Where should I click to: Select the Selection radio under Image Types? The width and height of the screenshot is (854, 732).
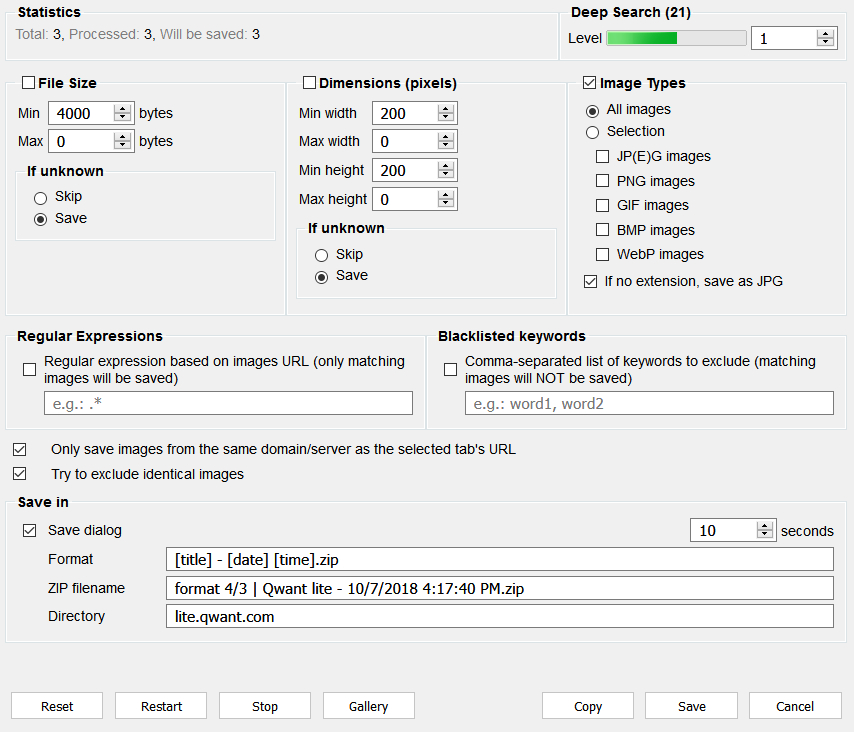(x=592, y=132)
